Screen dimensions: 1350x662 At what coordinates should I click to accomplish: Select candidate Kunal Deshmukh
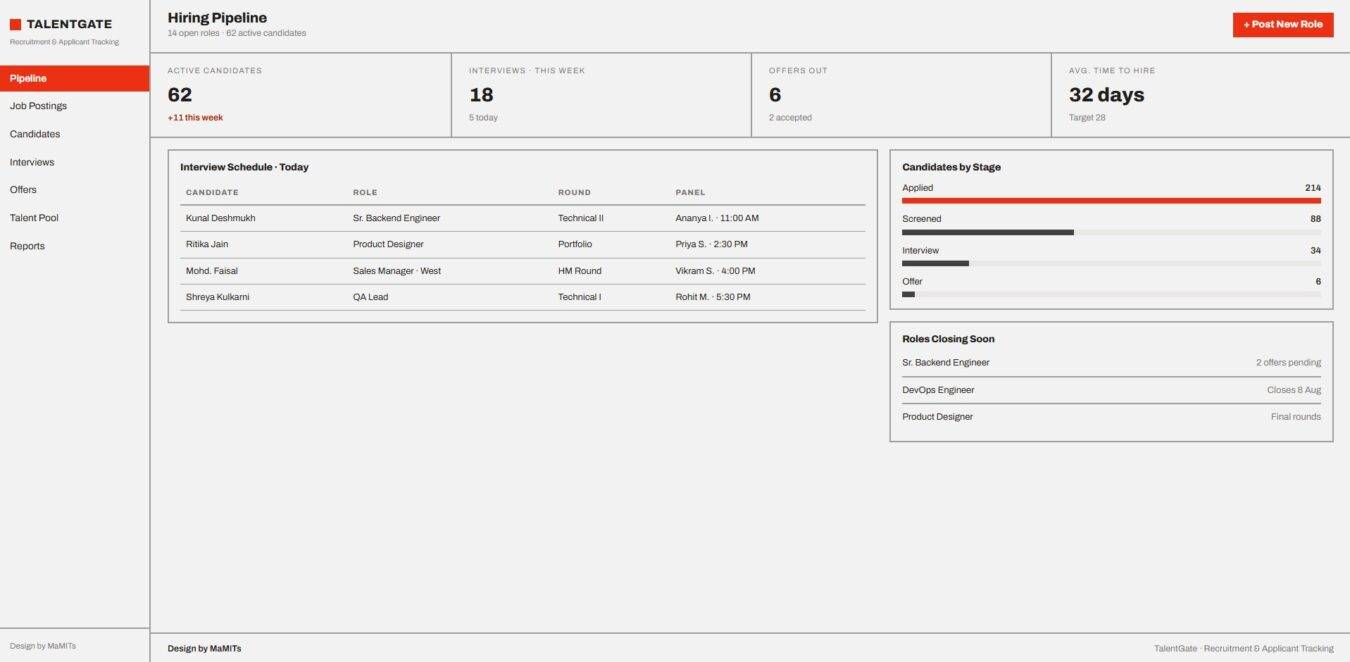(220, 218)
